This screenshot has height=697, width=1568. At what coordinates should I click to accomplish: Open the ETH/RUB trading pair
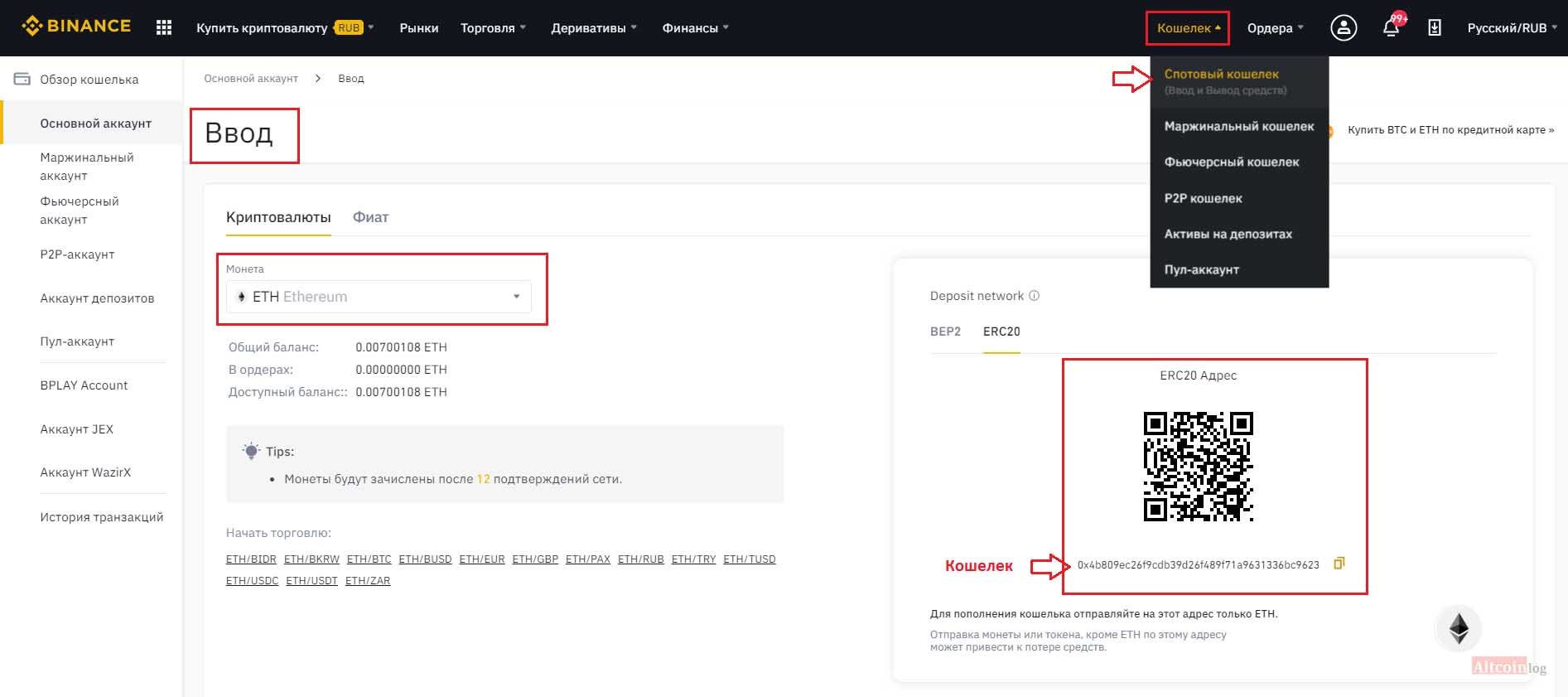(641, 559)
